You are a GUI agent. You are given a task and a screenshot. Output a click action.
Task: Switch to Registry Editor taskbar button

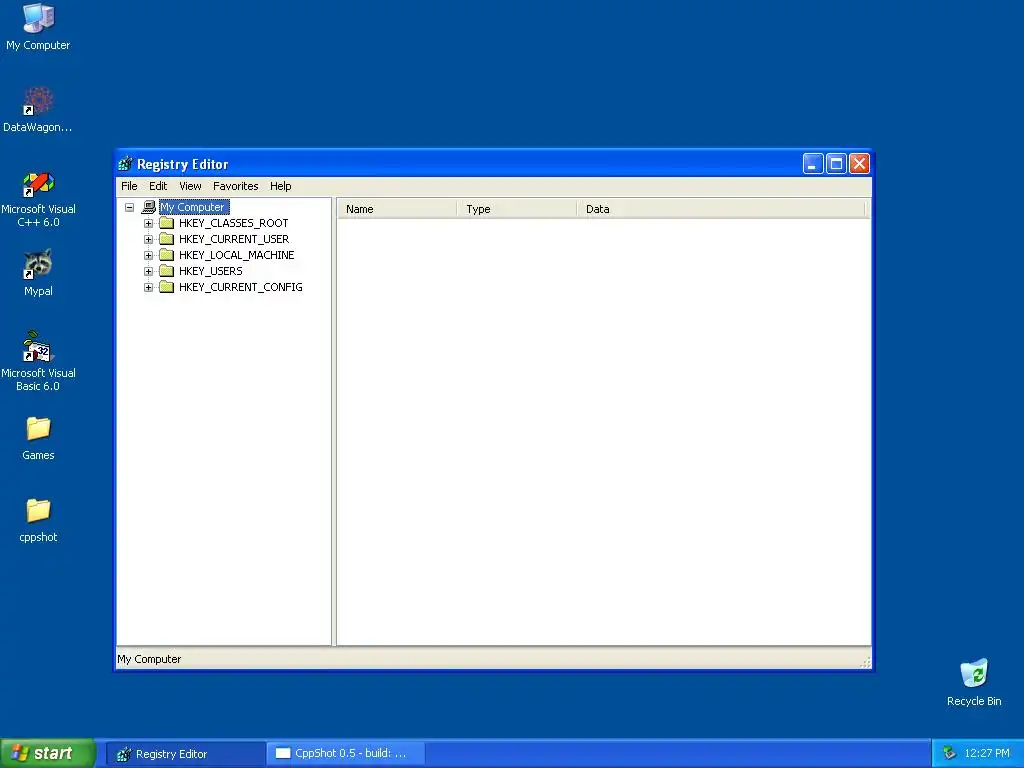(185, 754)
